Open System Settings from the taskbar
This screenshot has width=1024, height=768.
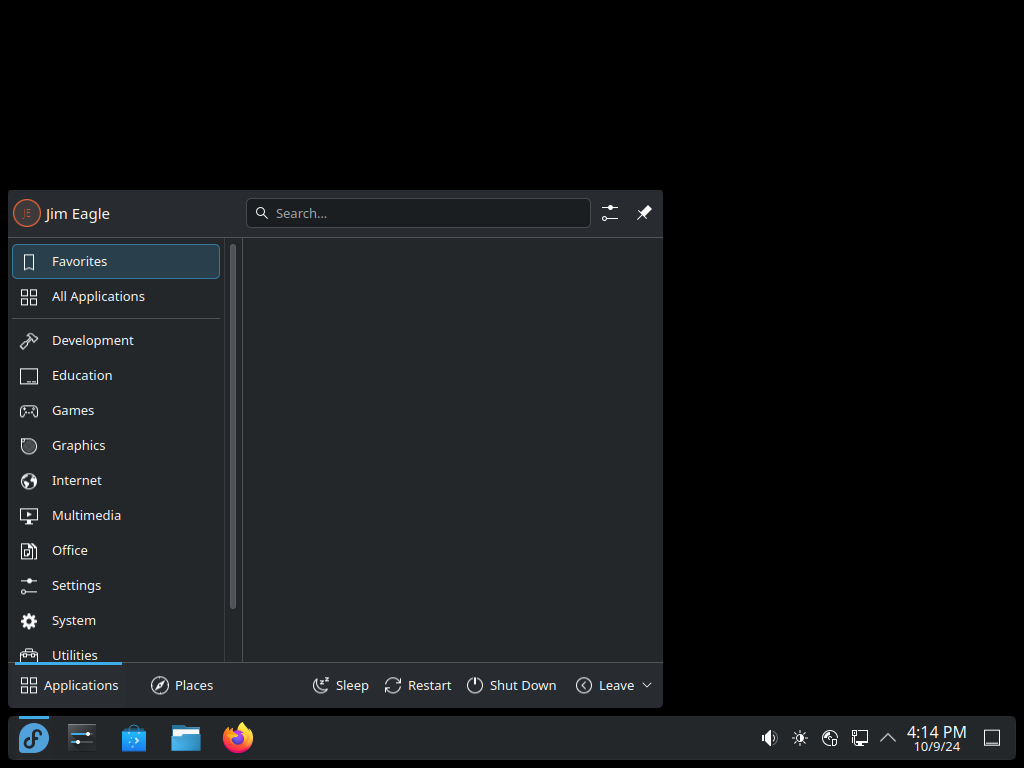(x=82, y=738)
